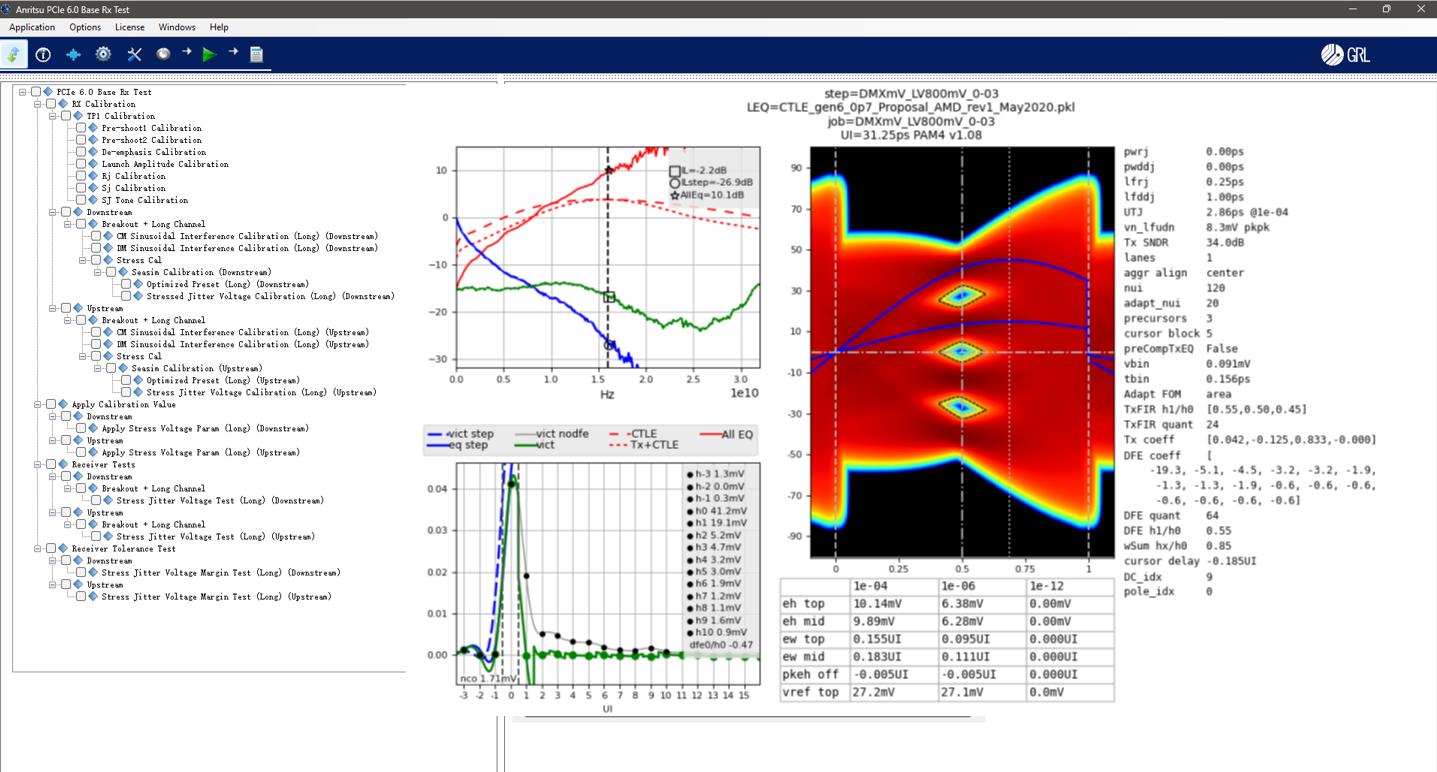Click the eye diagram heatmap plot
1437x772 pixels.
[961, 352]
